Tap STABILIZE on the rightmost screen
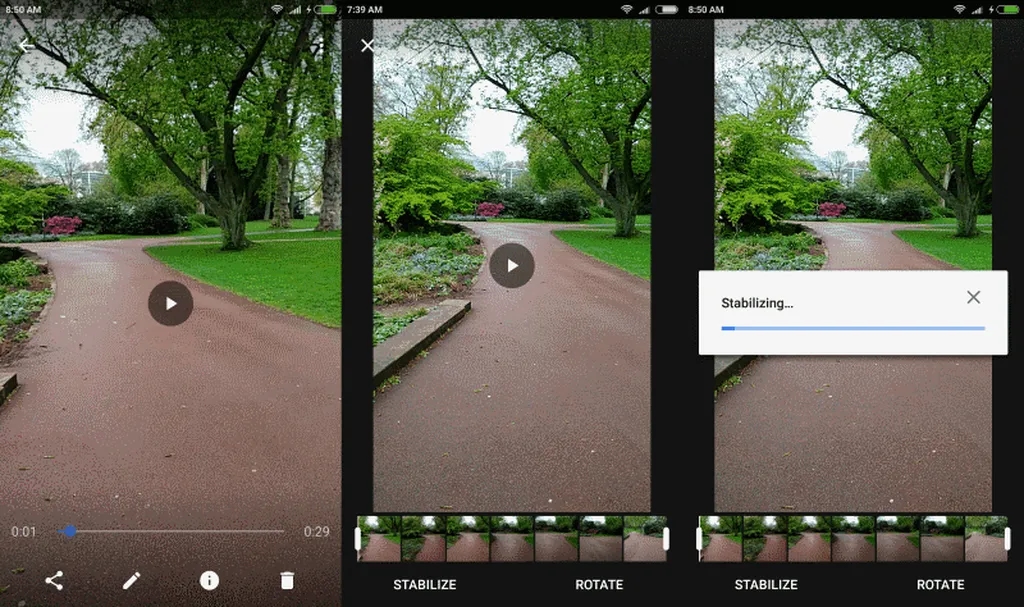The height and width of the screenshot is (607, 1024). tap(767, 585)
